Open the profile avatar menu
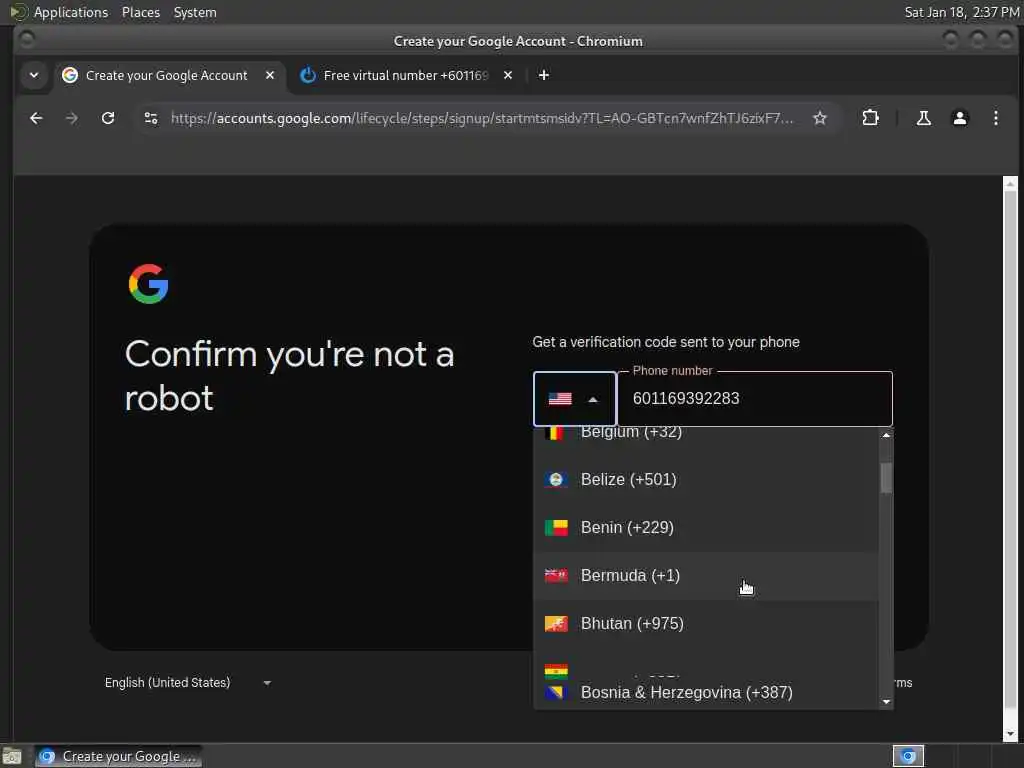Image resolution: width=1024 pixels, height=768 pixels. pos(959,118)
